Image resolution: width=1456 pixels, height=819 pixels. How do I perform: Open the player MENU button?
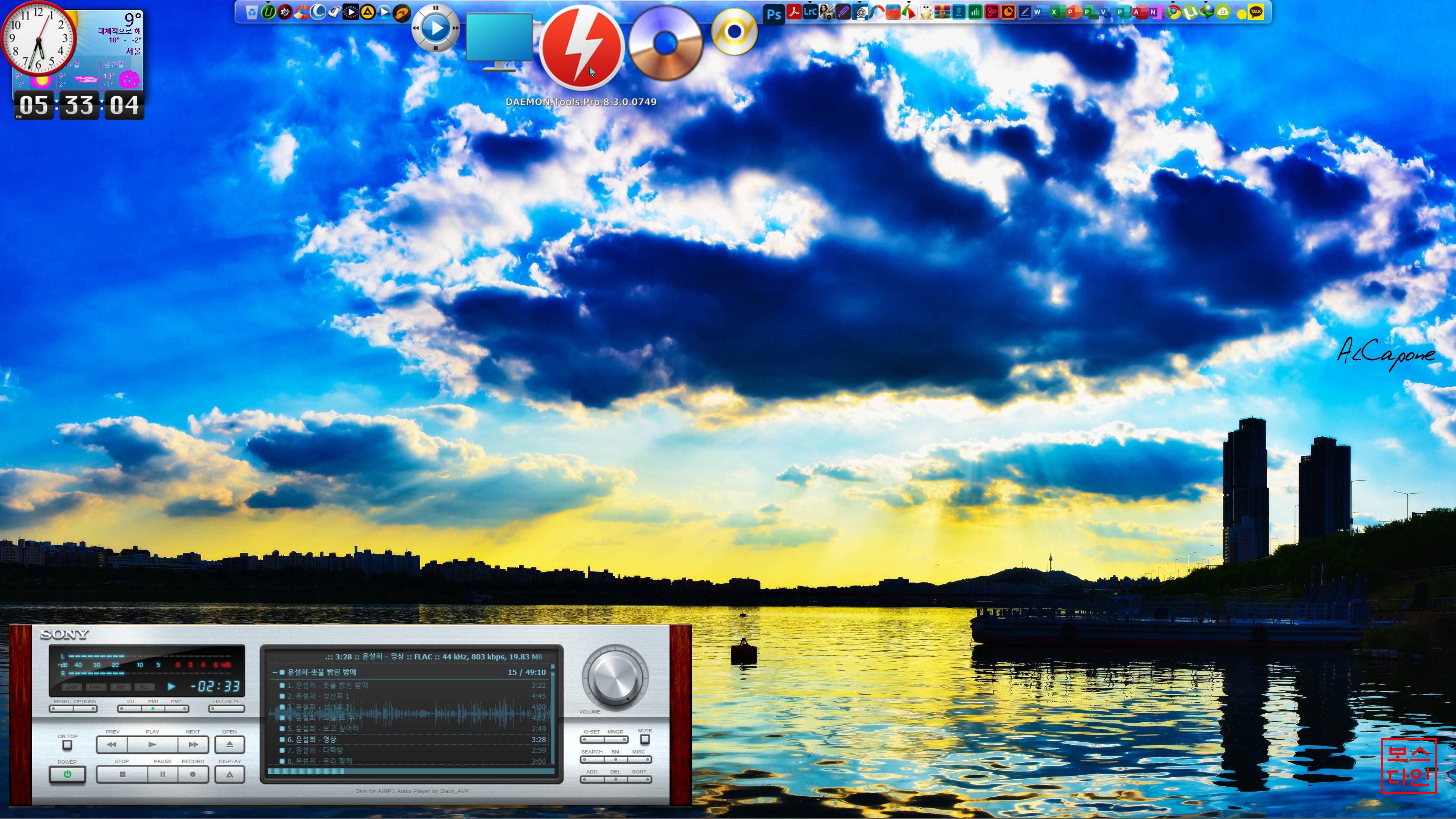[61, 709]
